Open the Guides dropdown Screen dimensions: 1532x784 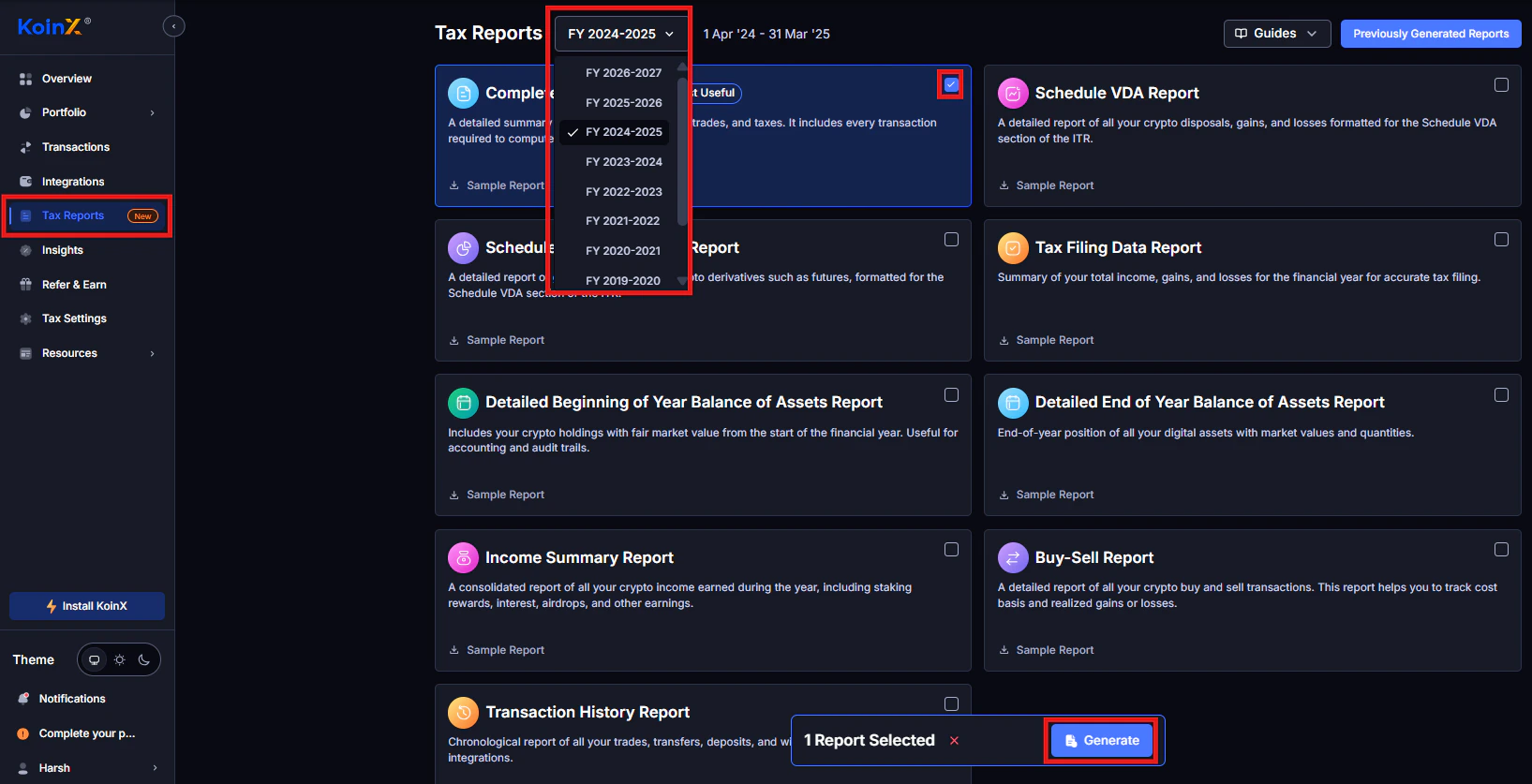[x=1276, y=34]
